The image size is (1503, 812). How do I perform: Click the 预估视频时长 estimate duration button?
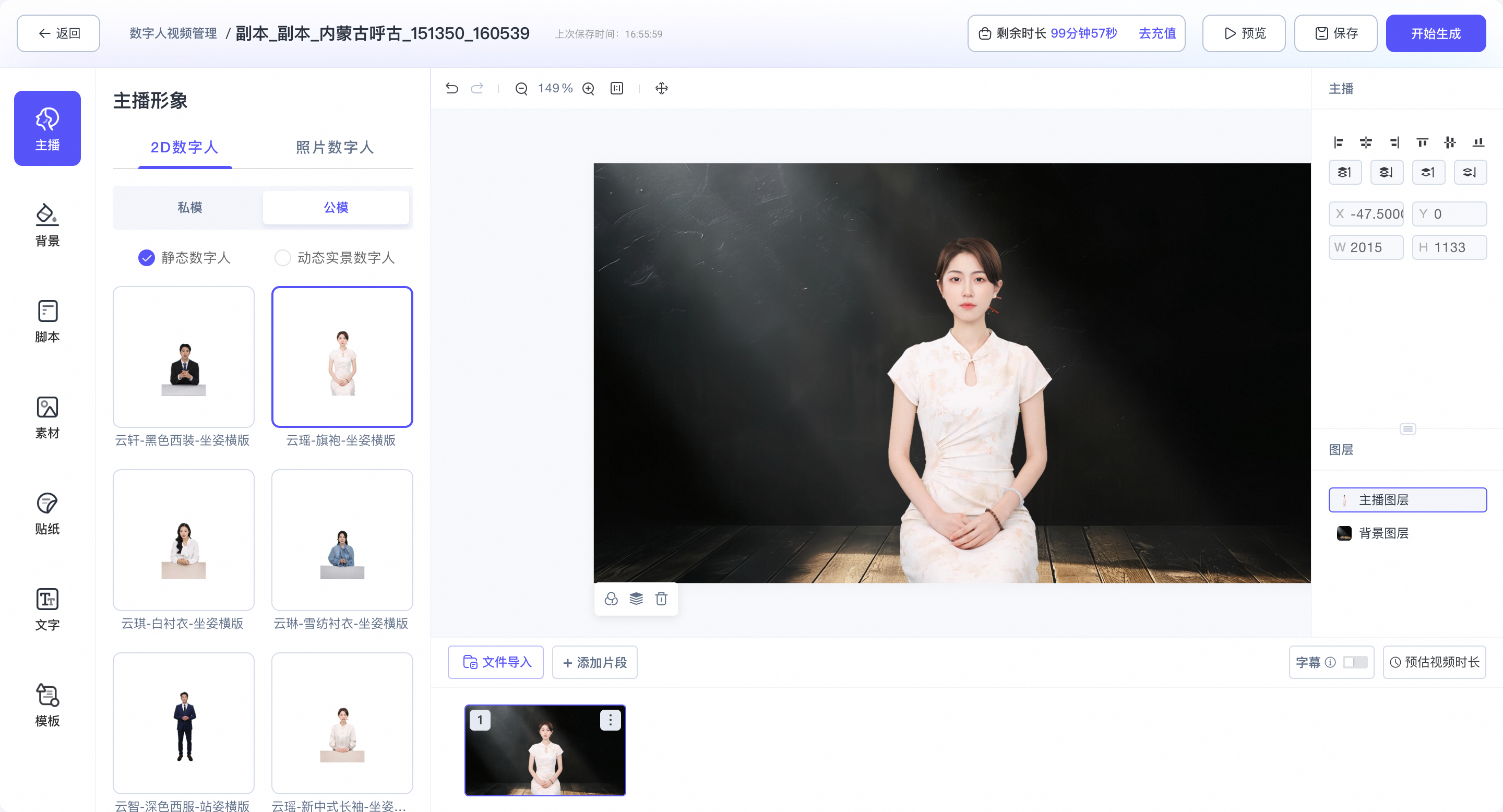click(x=1435, y=662)
